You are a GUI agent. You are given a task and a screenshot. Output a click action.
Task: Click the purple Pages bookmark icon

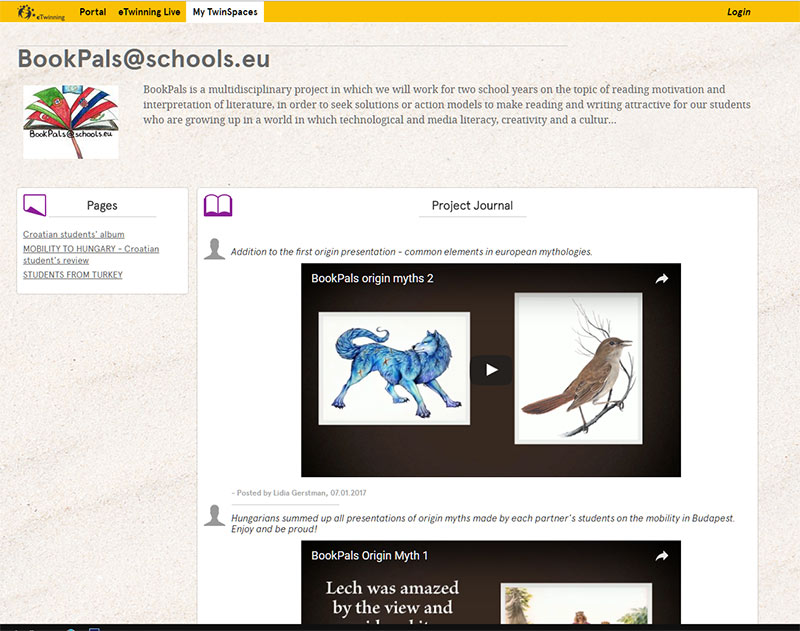point(35,205)
